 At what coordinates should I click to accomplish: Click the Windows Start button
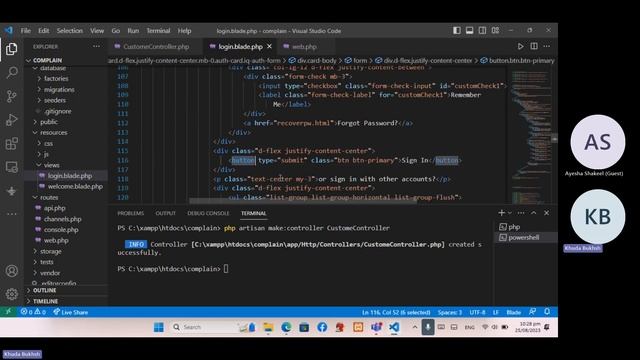[x=159, y=327]
